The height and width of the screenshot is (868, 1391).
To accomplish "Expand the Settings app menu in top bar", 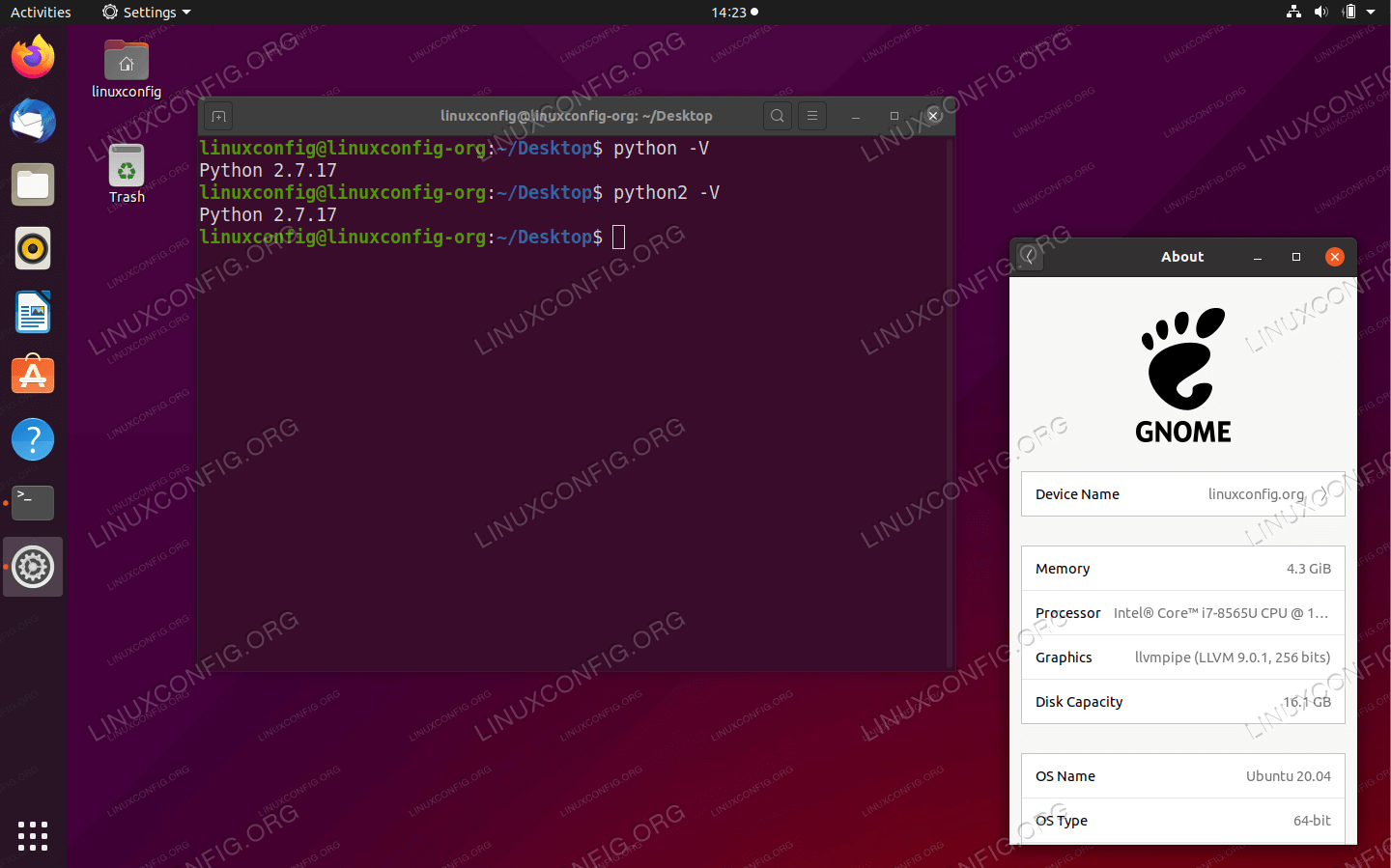I will 147,13.
